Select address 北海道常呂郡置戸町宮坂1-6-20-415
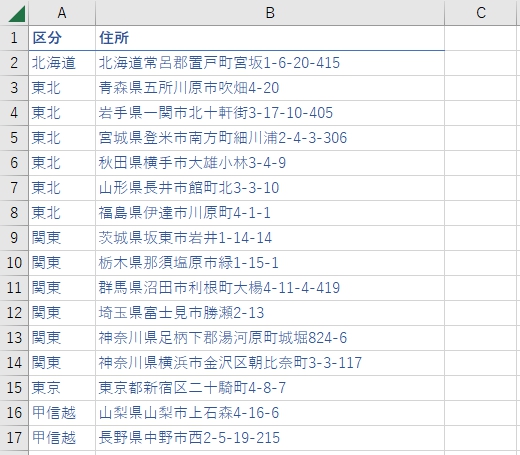 pos(270,63)
